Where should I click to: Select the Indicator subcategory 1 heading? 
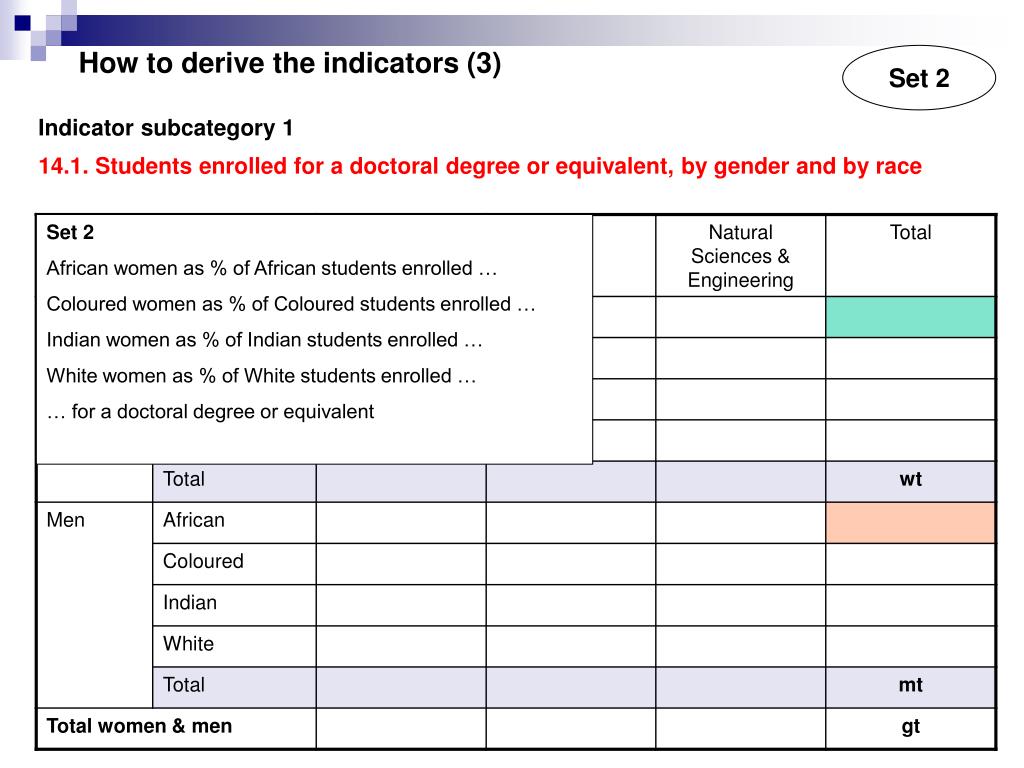tap(165, 127)
